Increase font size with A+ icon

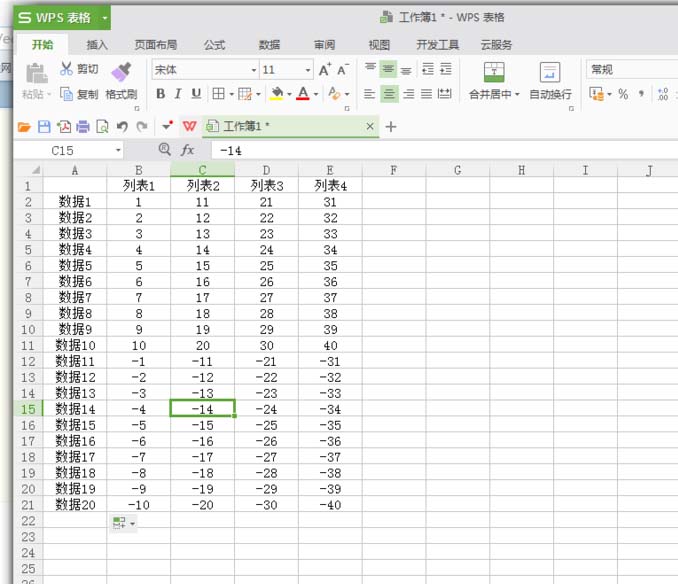325,70
